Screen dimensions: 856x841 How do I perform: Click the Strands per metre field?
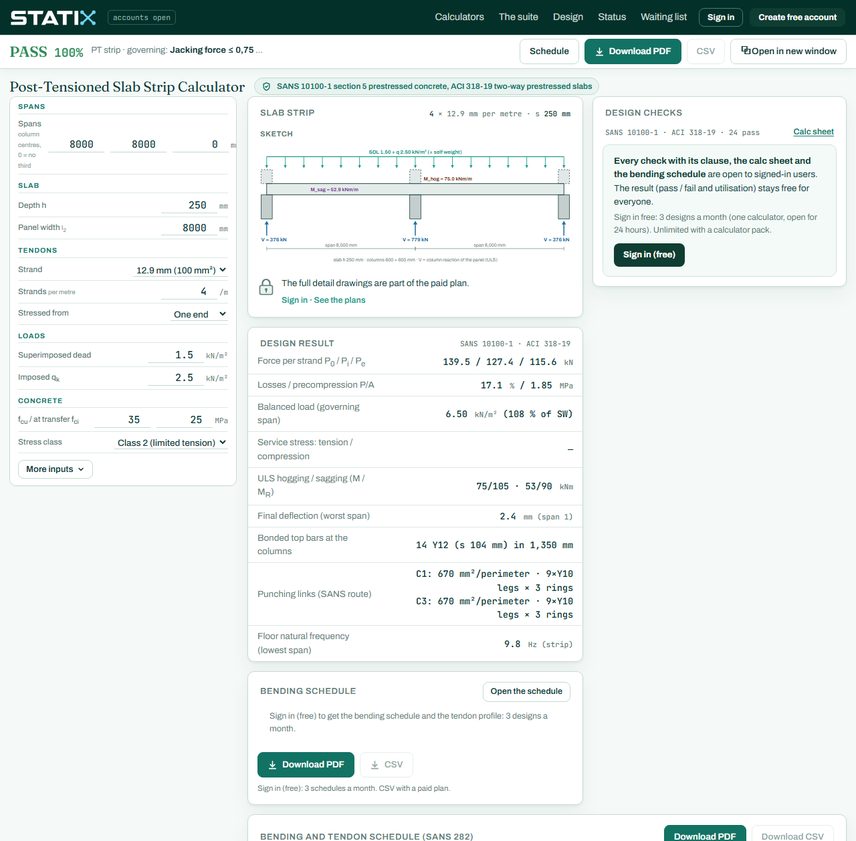click(188, 292)
